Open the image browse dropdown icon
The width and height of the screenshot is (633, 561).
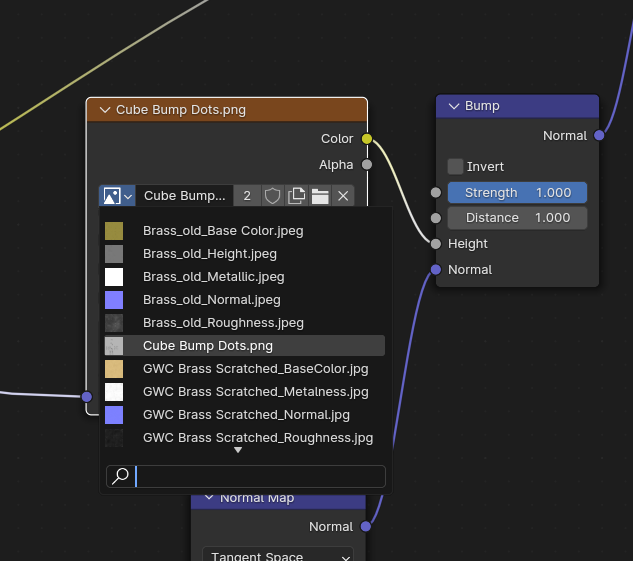pos(117,196)
